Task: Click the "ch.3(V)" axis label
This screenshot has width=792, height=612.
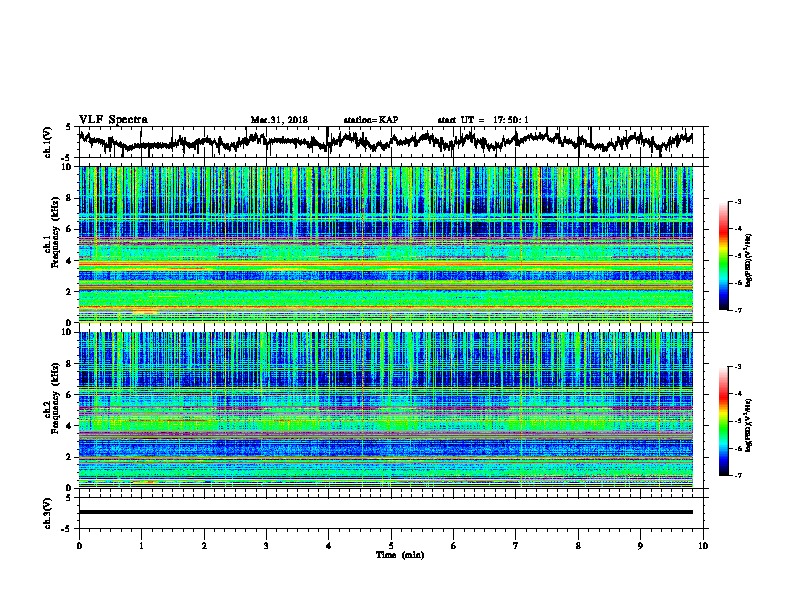Action: (x=47, y=513)
